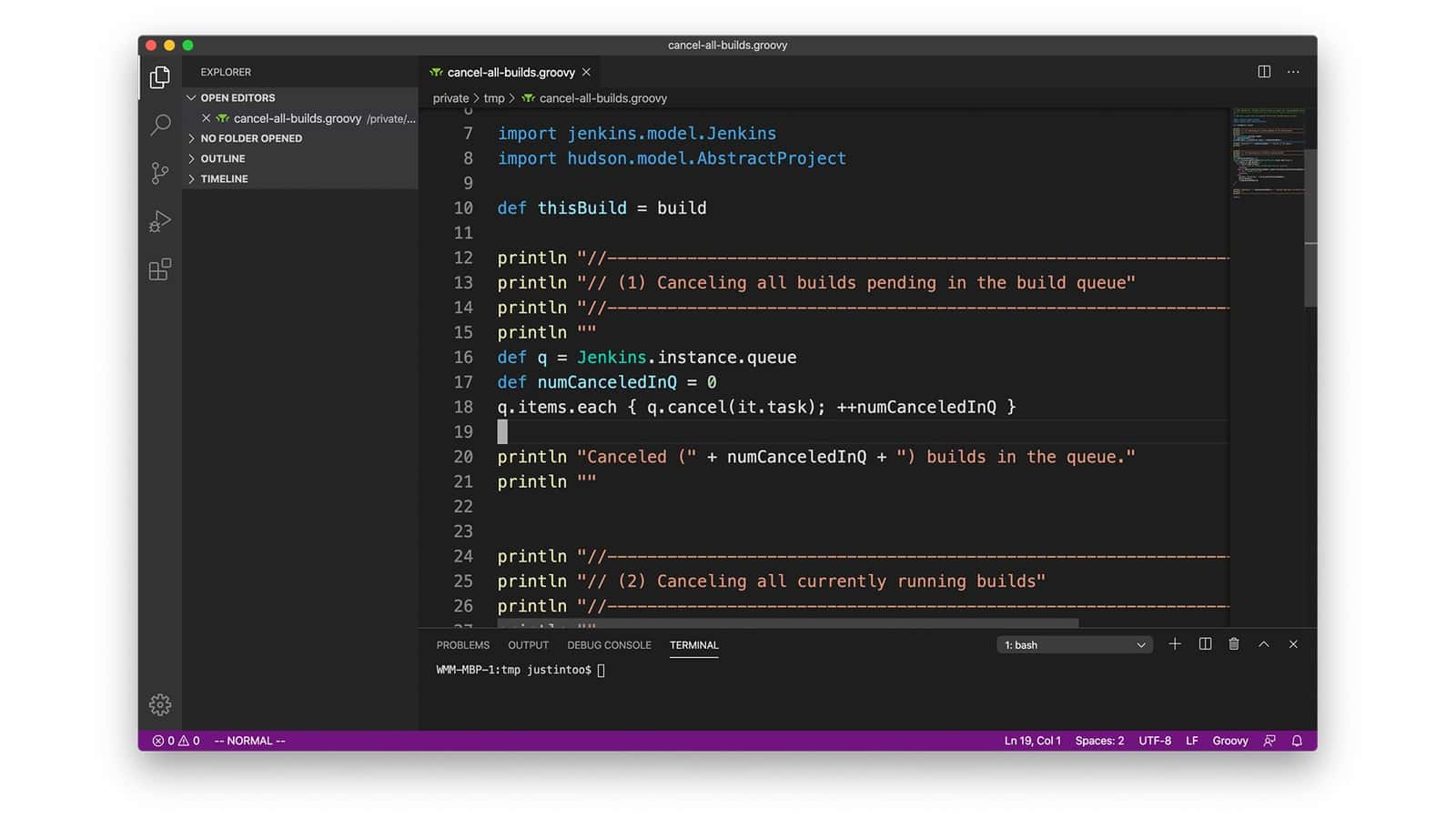The width and height of the screenshot is (1456, 819).
Task: Open the Run and Debug panel
Action: [x=160, y=221]
